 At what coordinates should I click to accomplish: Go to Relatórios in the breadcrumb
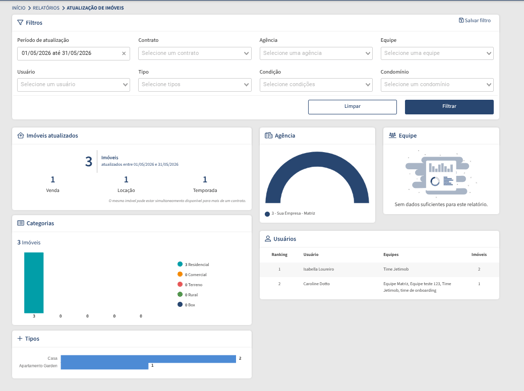tap(46, 8)
